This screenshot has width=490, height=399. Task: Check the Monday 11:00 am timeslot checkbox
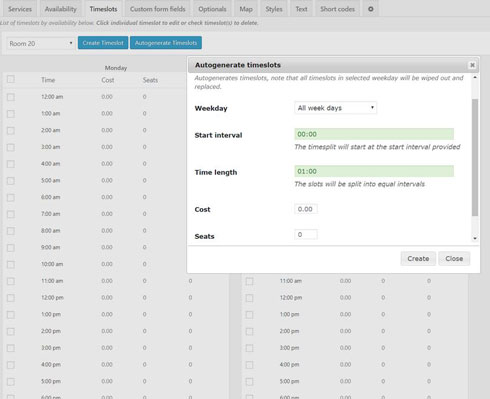(x=11, y=281)
